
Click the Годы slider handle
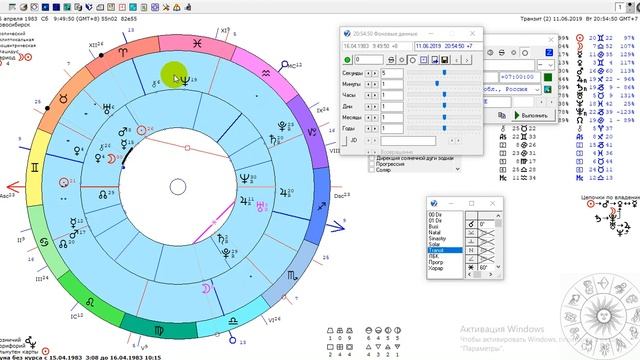click(x=444, y=128)
